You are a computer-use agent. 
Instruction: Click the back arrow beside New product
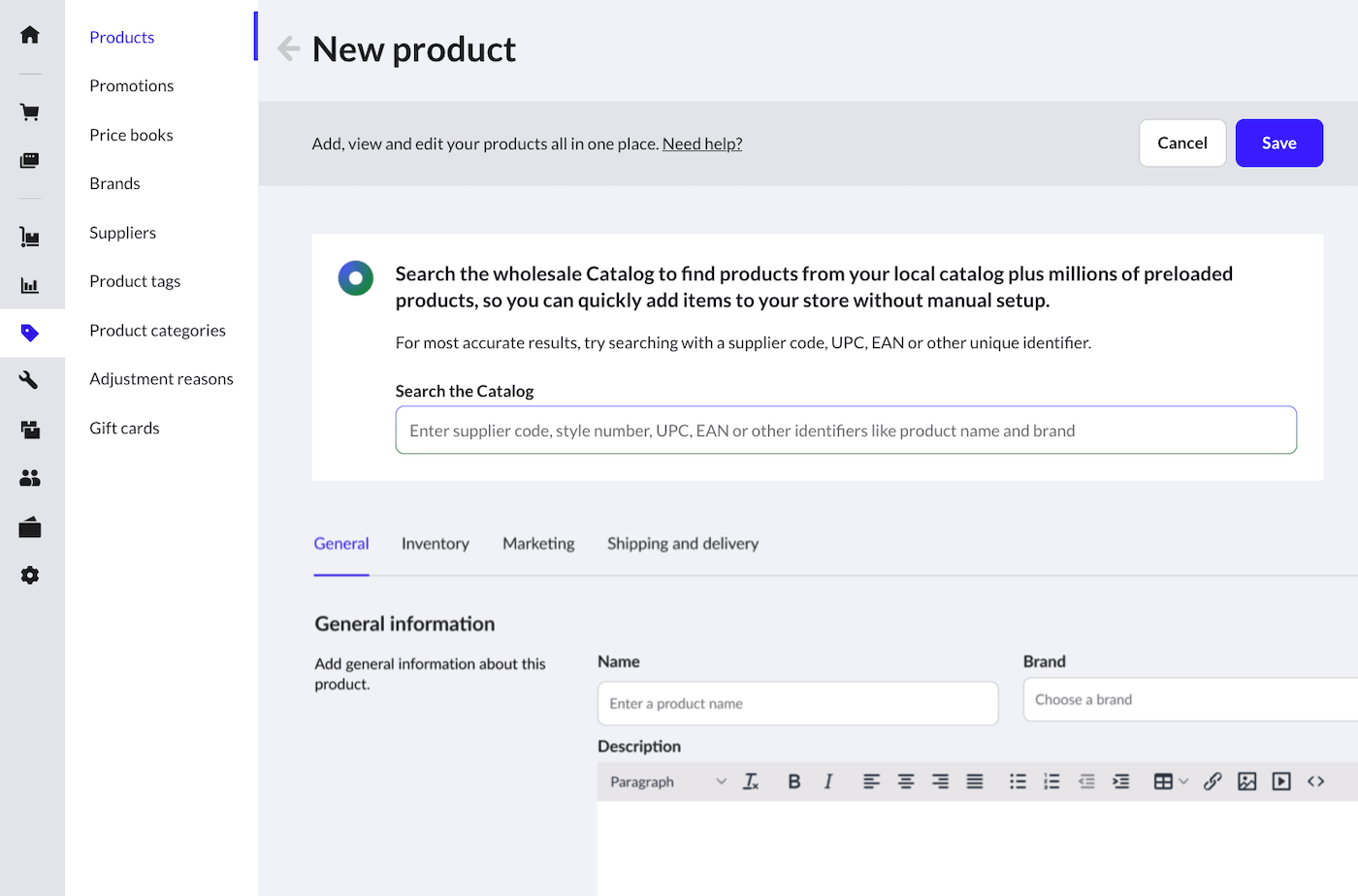coord(288,48)
